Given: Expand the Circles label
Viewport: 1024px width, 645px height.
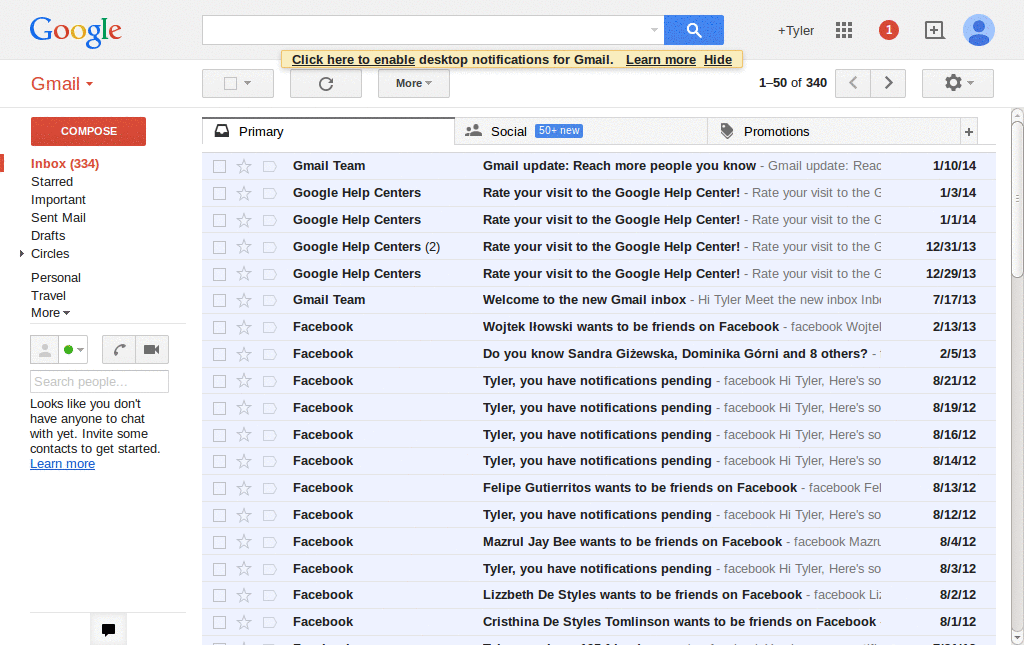Looking at the screenshot, I should tap(22, 253).
